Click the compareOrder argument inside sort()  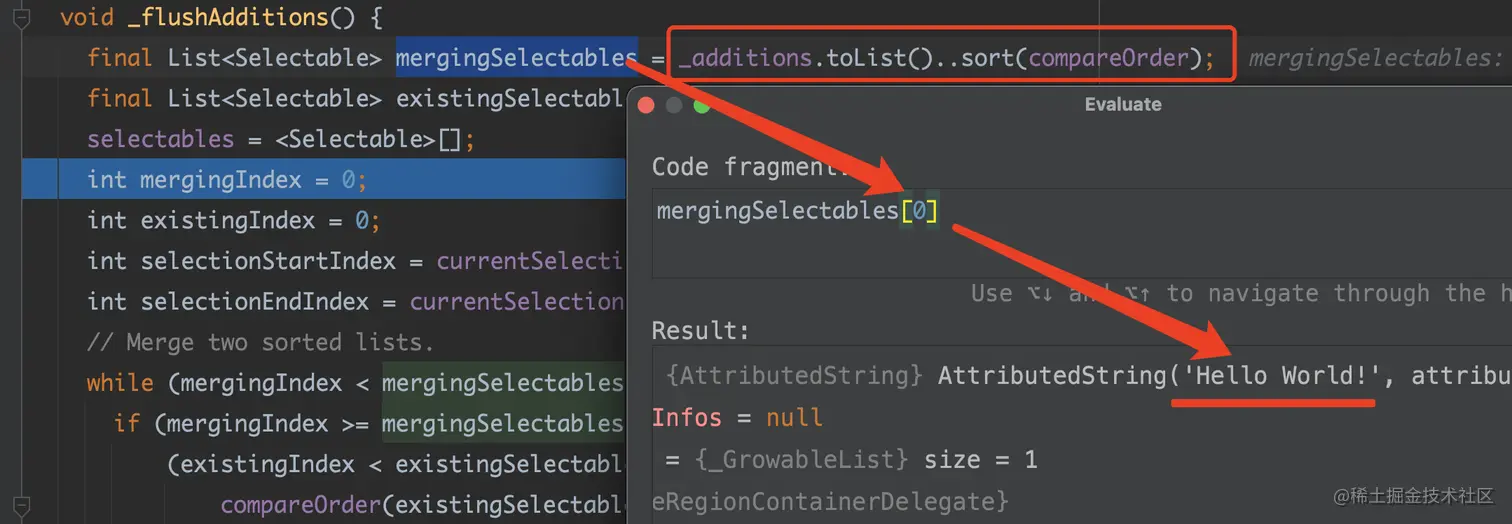tap(1108, 58)
